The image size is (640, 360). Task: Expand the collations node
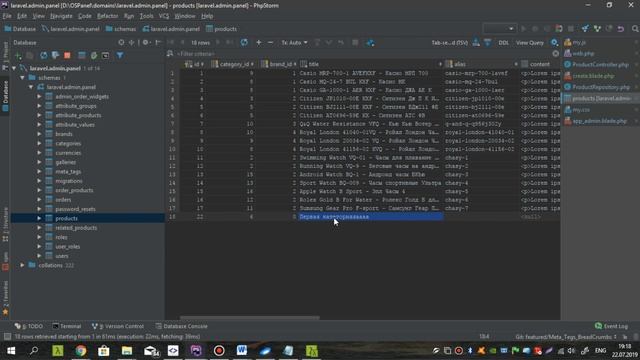tap(22, 265)
